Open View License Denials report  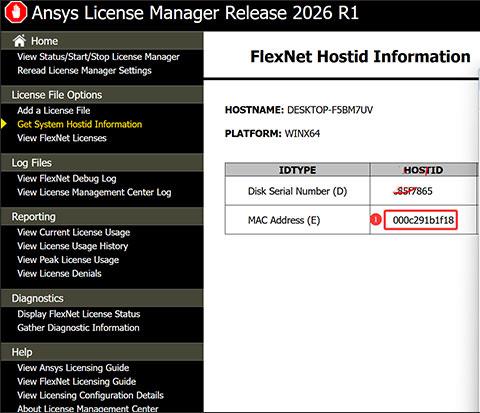click(x=59, y=274)
